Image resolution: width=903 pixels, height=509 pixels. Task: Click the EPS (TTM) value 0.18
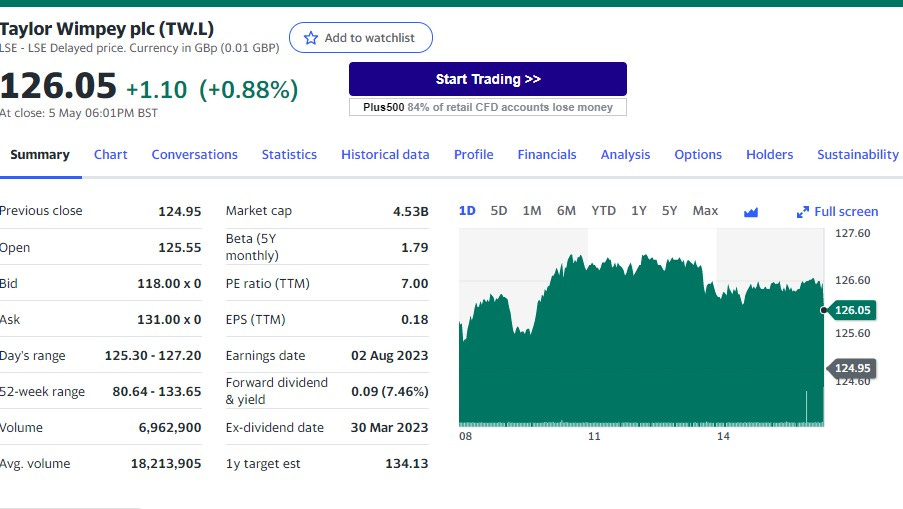click(x=415, y=320)
